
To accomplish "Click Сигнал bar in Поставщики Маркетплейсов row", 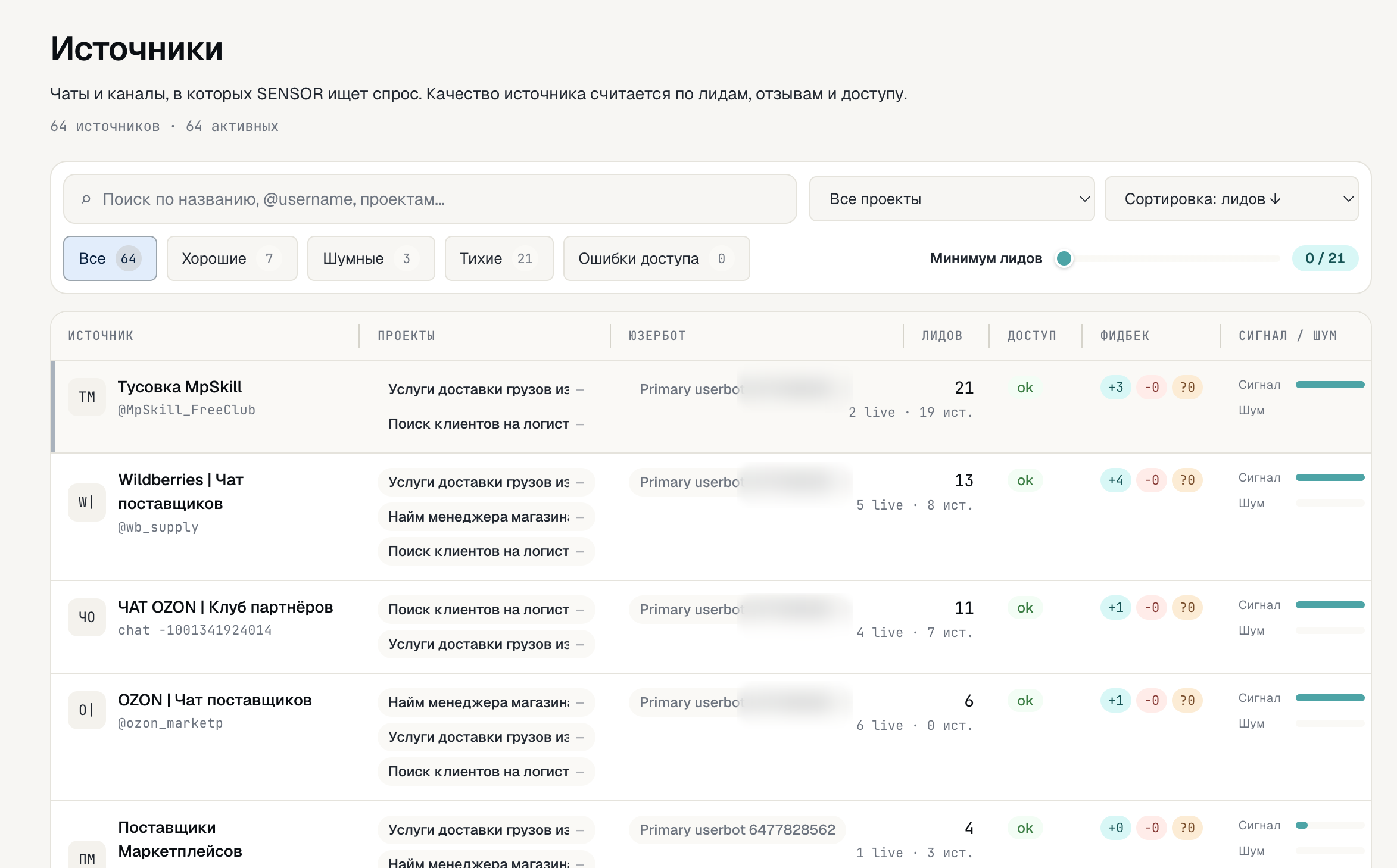I will pos(1330,825).
